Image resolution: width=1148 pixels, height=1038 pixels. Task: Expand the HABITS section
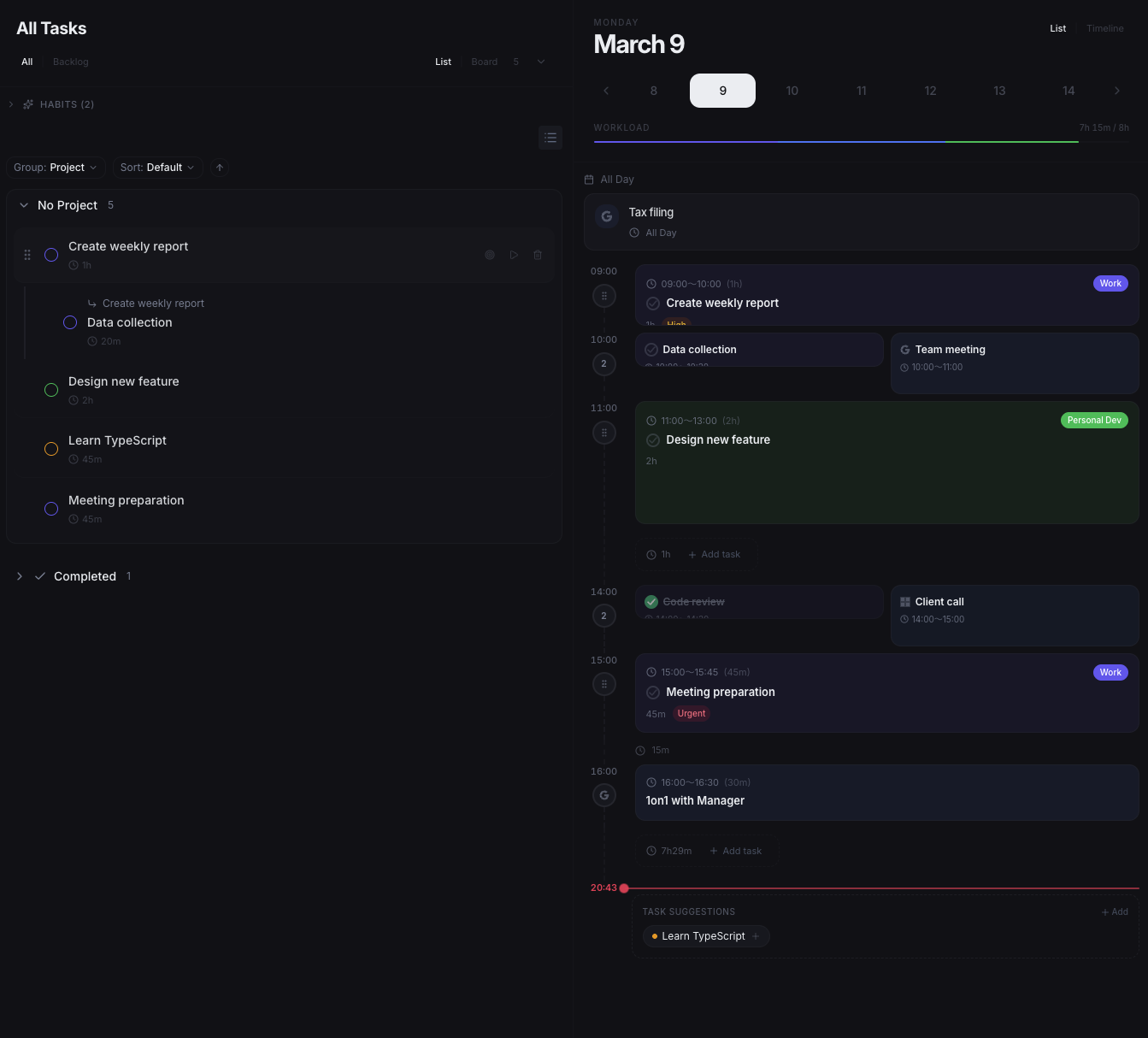click(11, 103)
